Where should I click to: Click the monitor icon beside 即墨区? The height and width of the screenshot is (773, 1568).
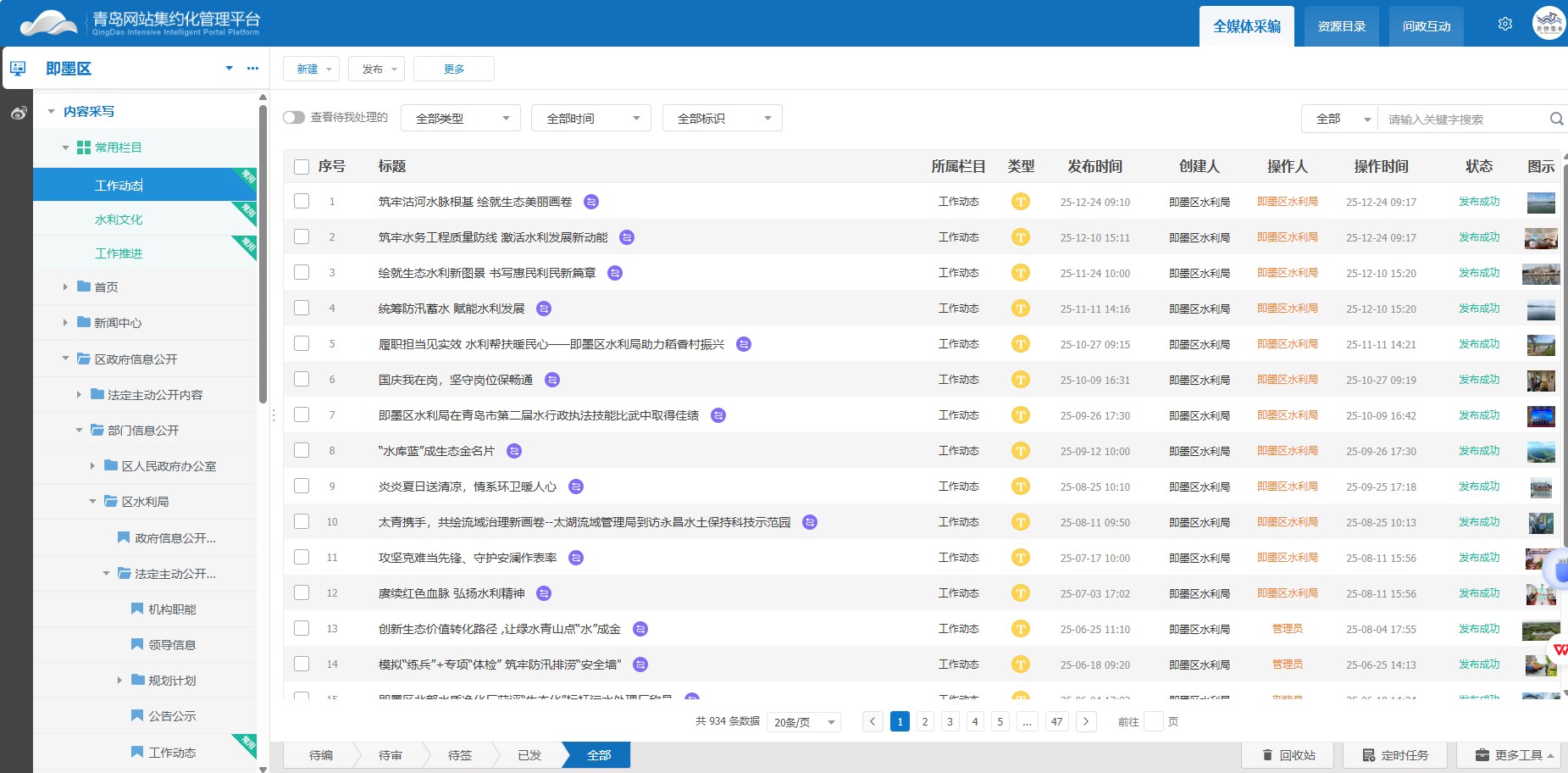coord(18,69)
